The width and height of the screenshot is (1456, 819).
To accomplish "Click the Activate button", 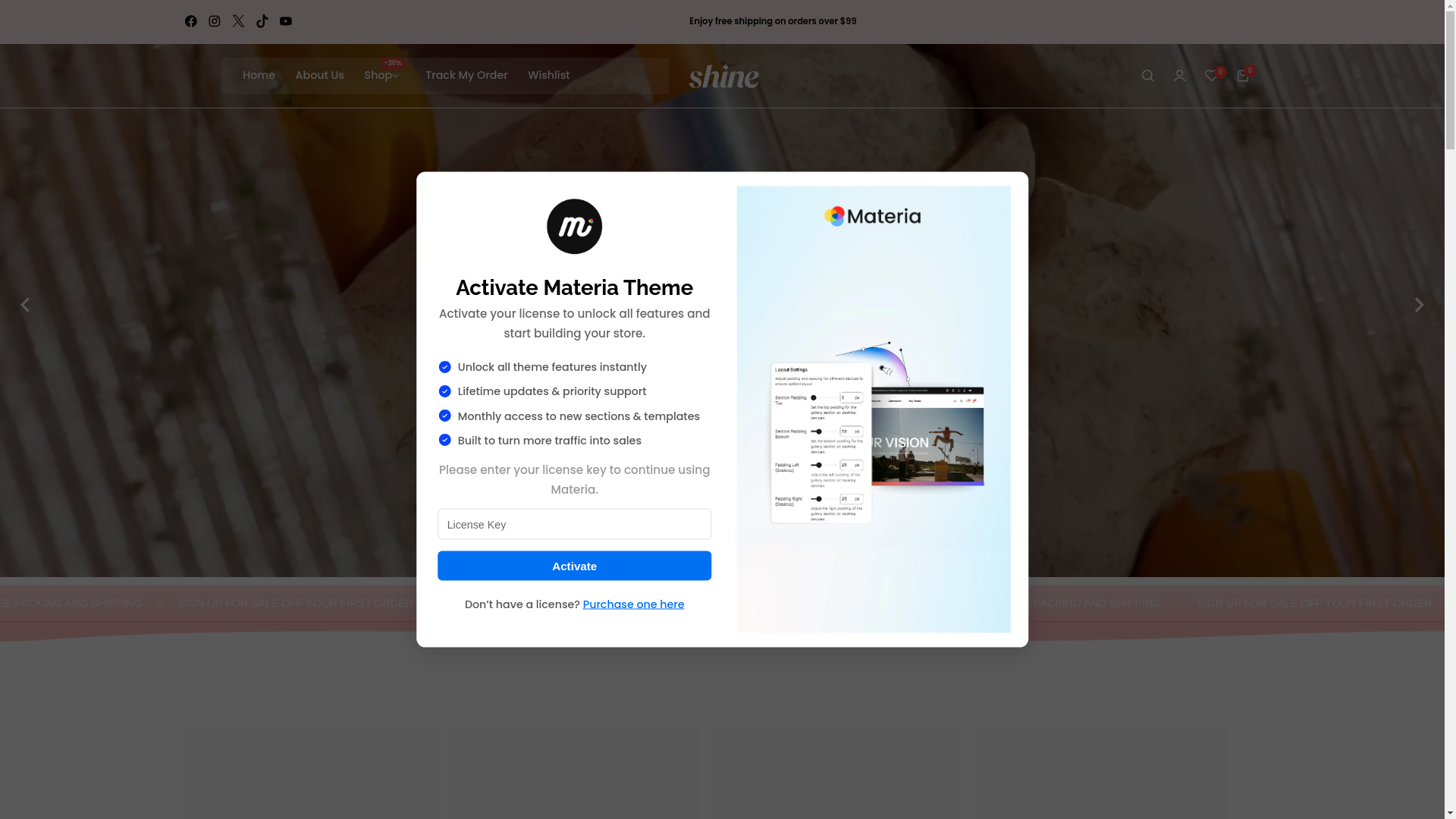I will (575, 566).
